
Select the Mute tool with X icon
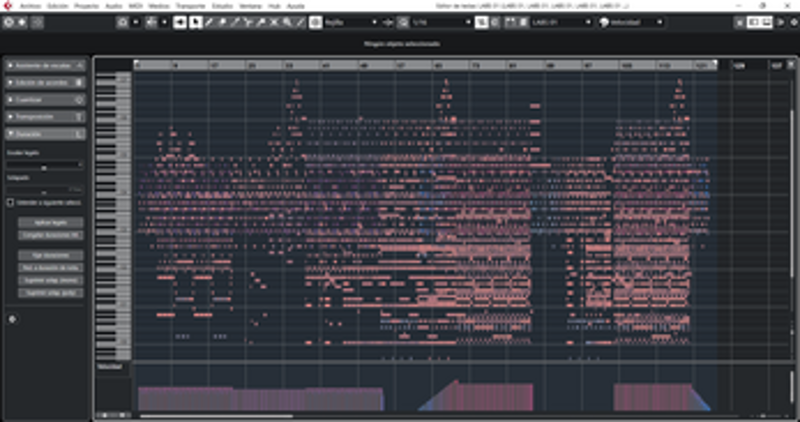(273, 21)
